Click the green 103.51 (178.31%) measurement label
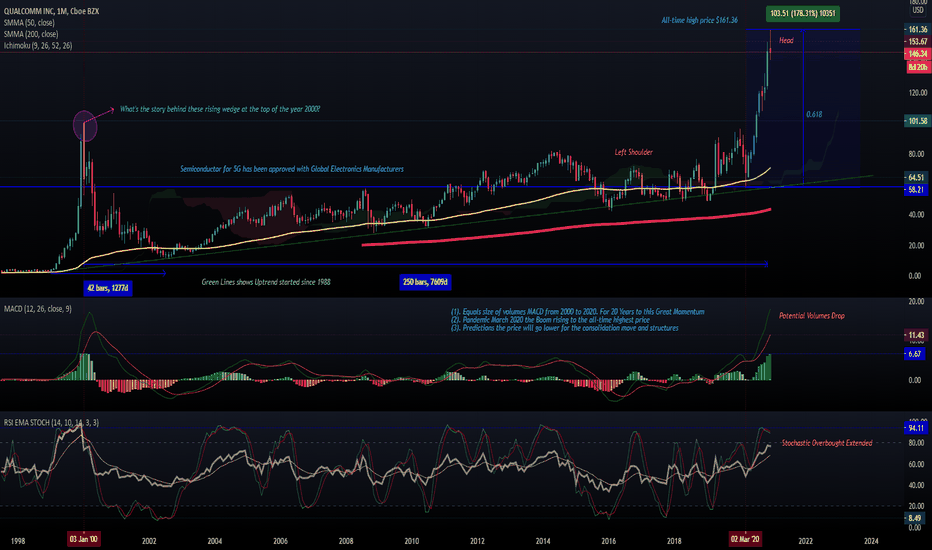Viewport: 932px width, 550px height. (x=802, y=13)
